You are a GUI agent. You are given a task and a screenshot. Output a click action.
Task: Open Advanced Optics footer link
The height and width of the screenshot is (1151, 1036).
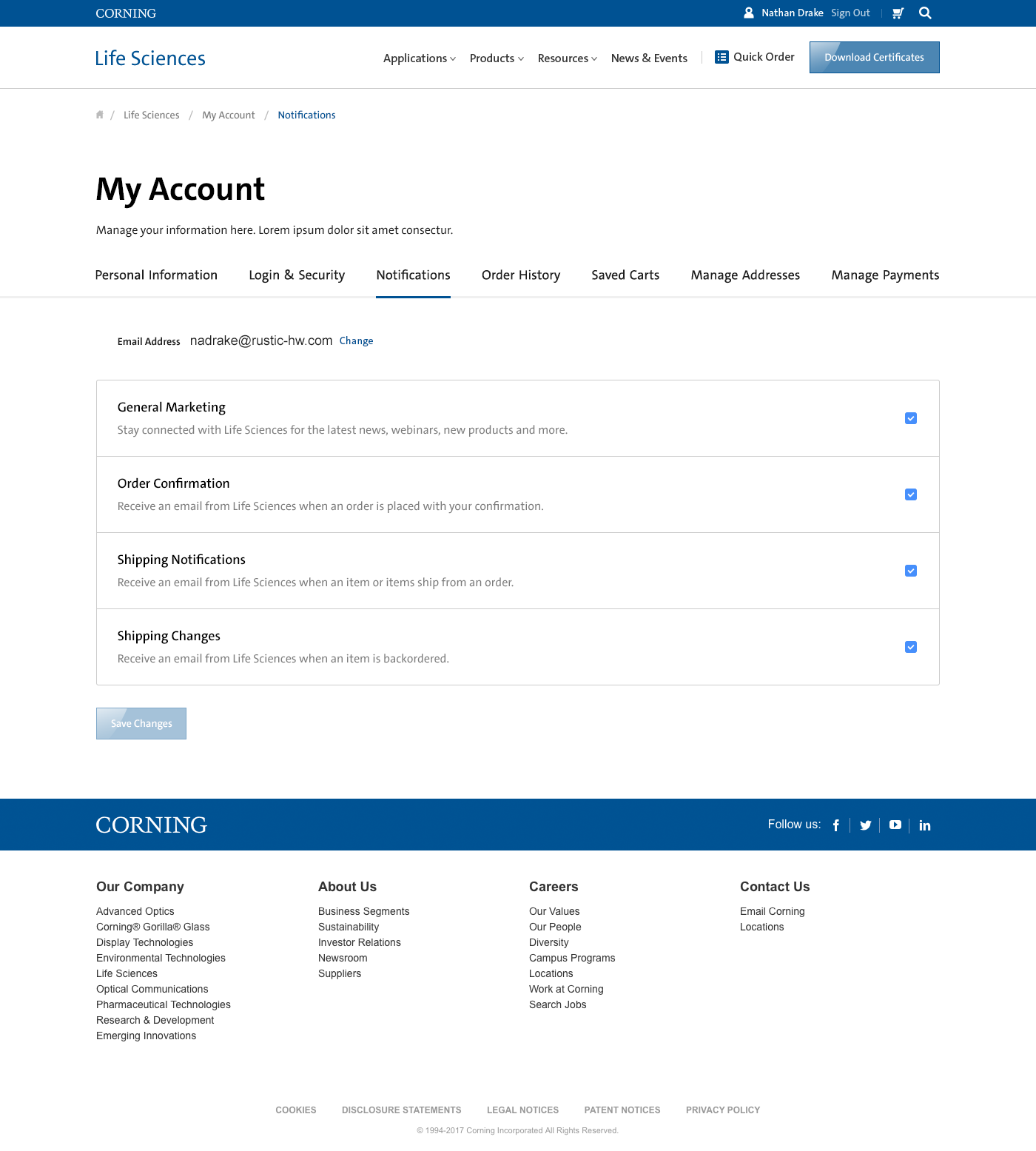coord(135,911)
